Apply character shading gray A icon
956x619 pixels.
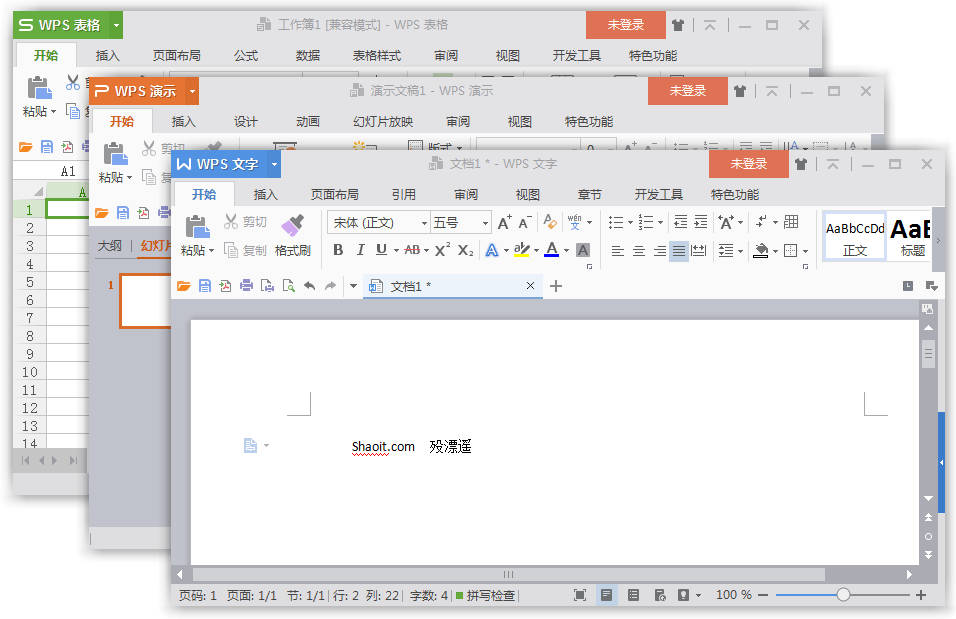(583, 250)
